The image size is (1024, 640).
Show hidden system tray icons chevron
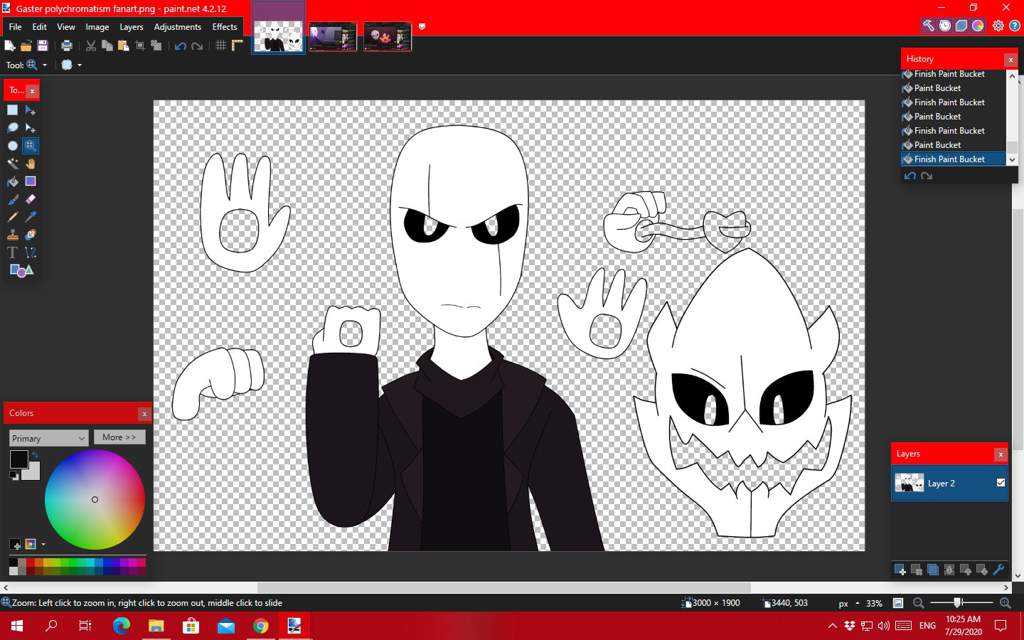[832, 626]
